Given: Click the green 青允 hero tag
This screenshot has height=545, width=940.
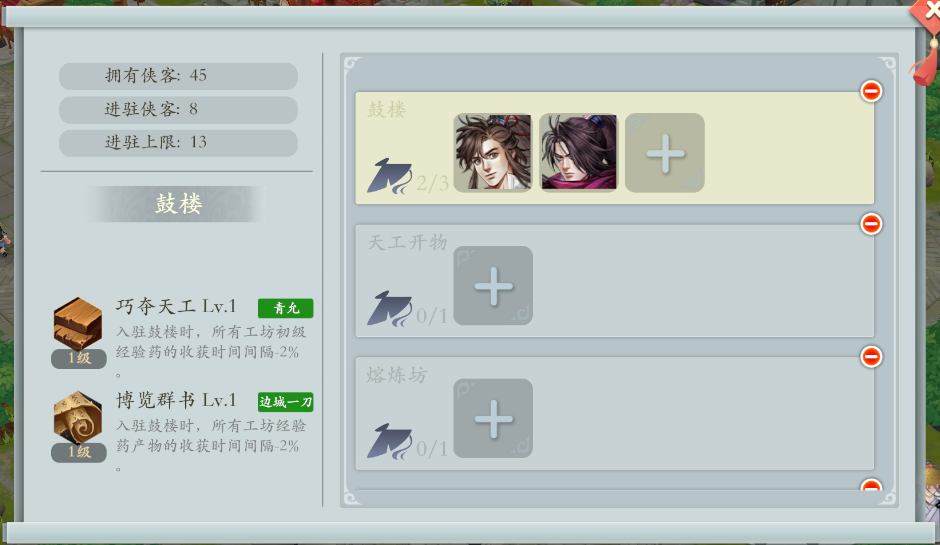Looking at the screenshot, I should (x=285, y=308).
